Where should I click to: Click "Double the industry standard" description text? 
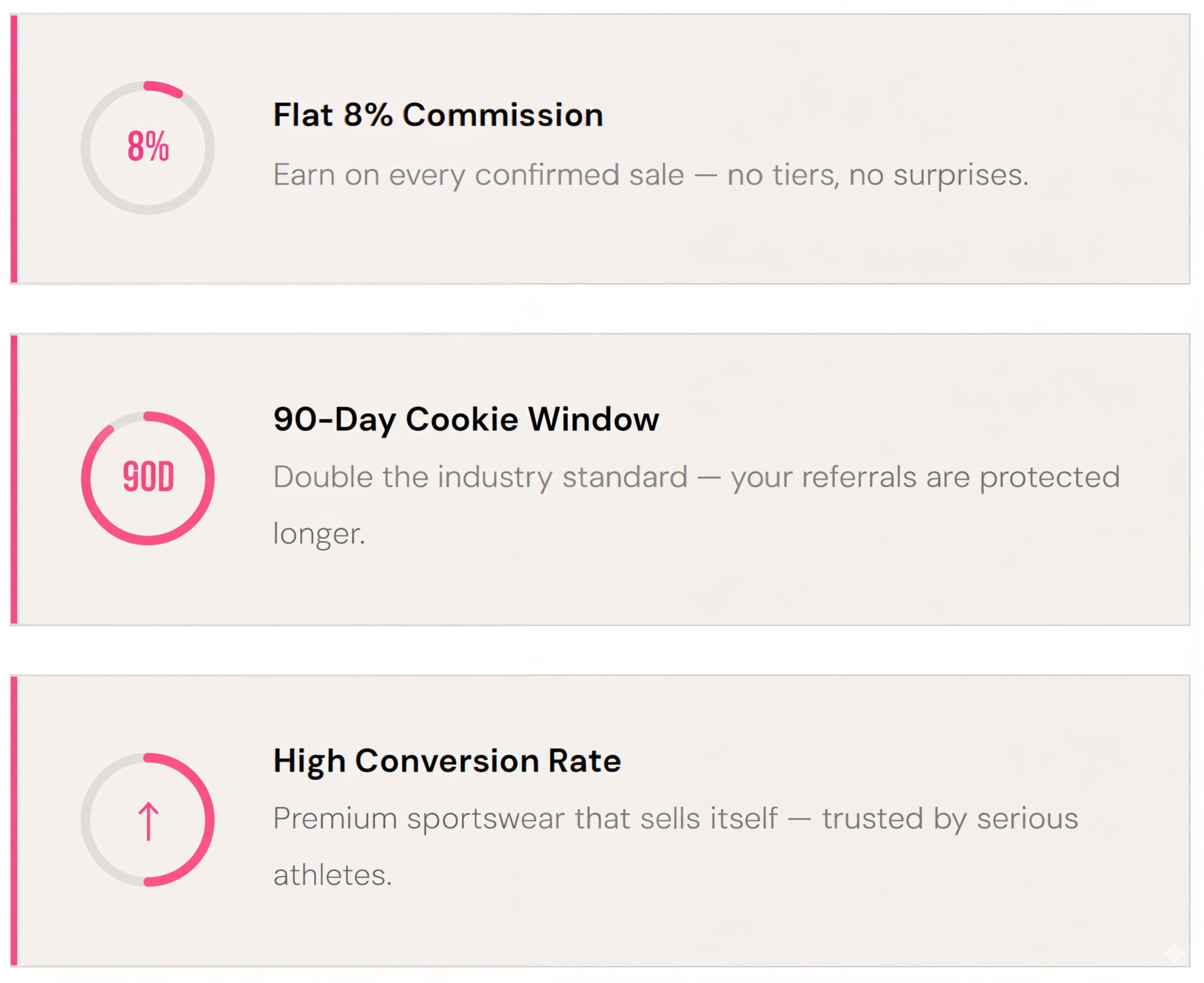480,477
